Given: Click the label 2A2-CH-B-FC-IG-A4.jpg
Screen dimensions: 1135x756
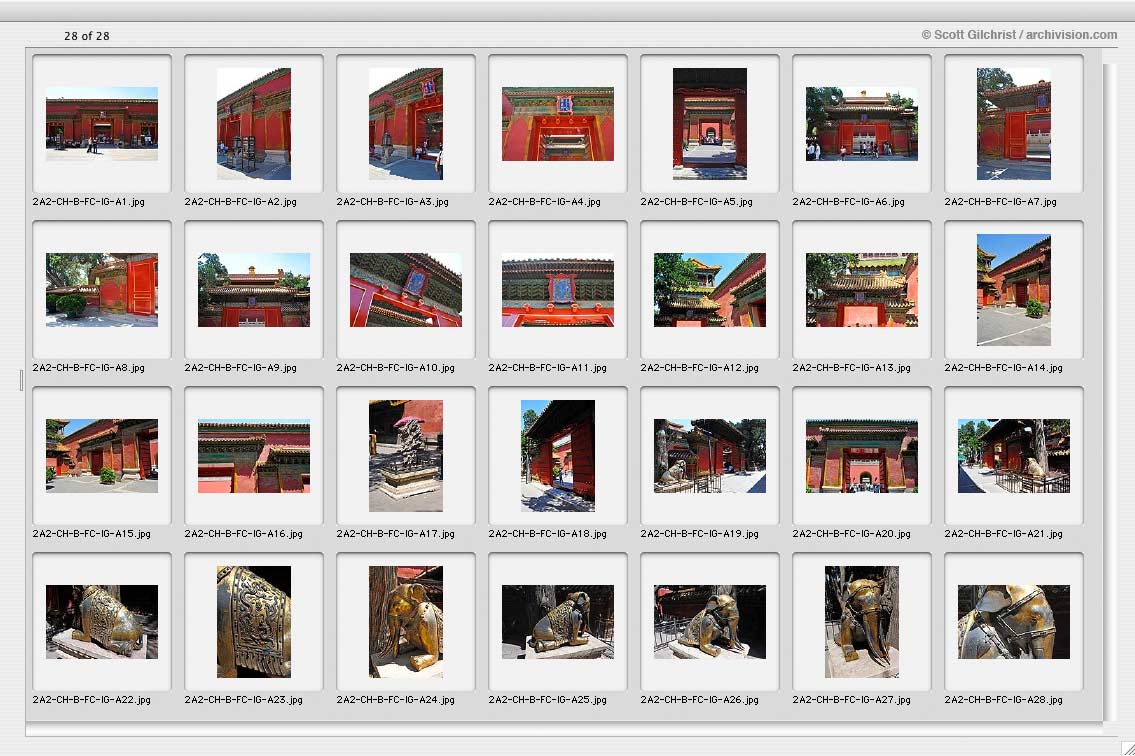Looking at the screenshot, I should tap(544, 202).
